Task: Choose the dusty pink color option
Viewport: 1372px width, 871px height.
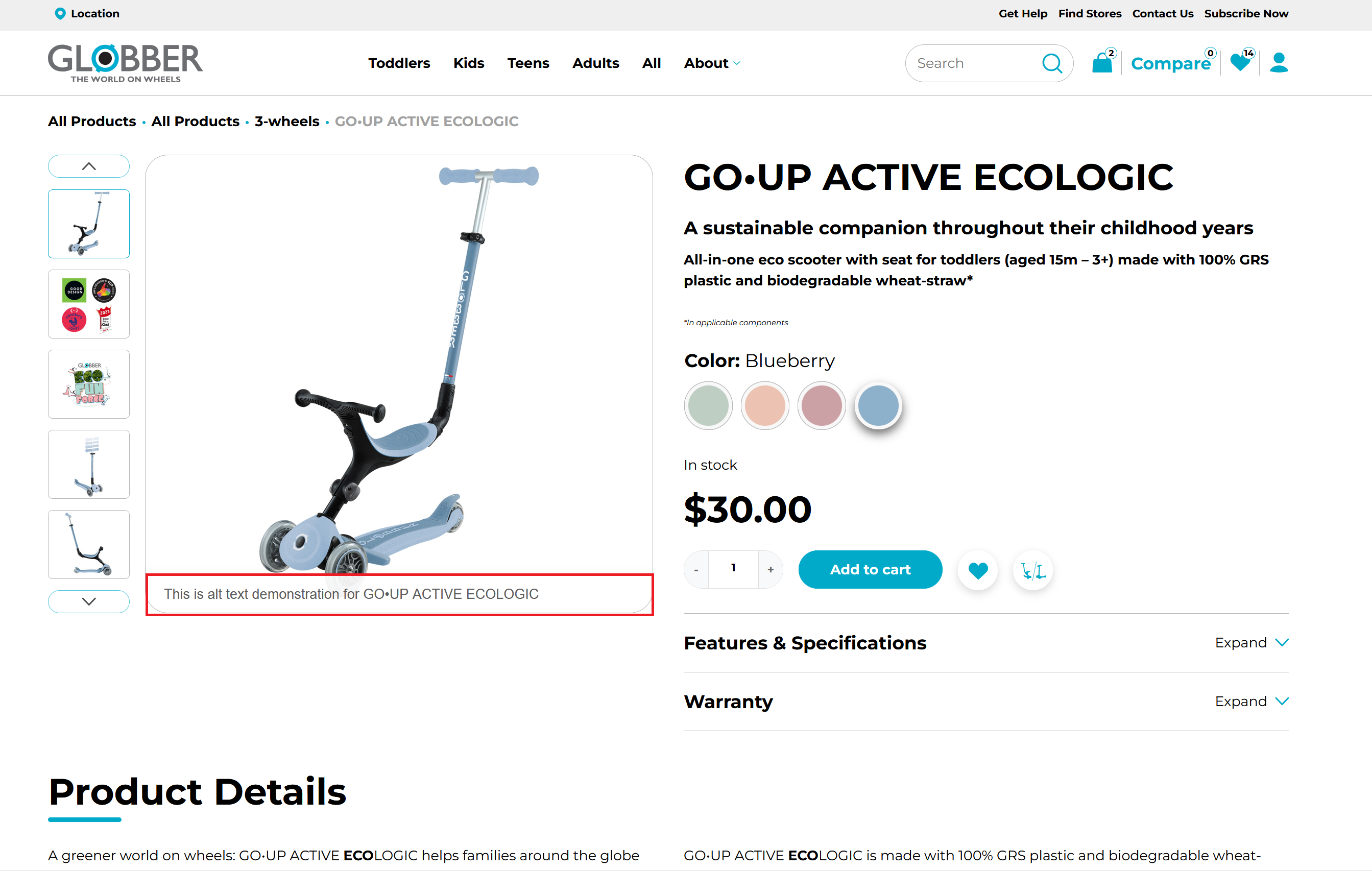Action: (821, 405)
